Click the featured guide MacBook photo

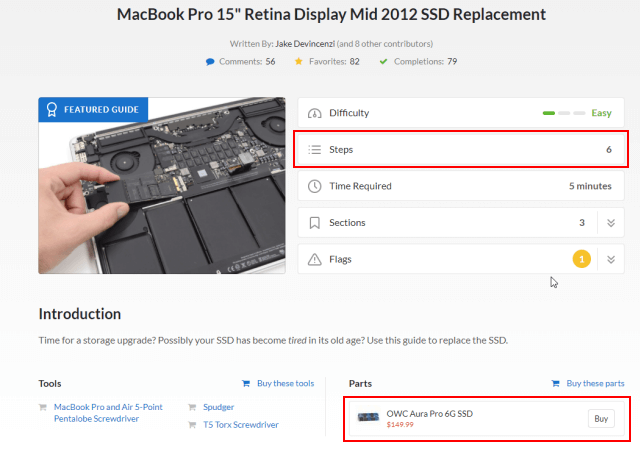(x=162, y=185)
